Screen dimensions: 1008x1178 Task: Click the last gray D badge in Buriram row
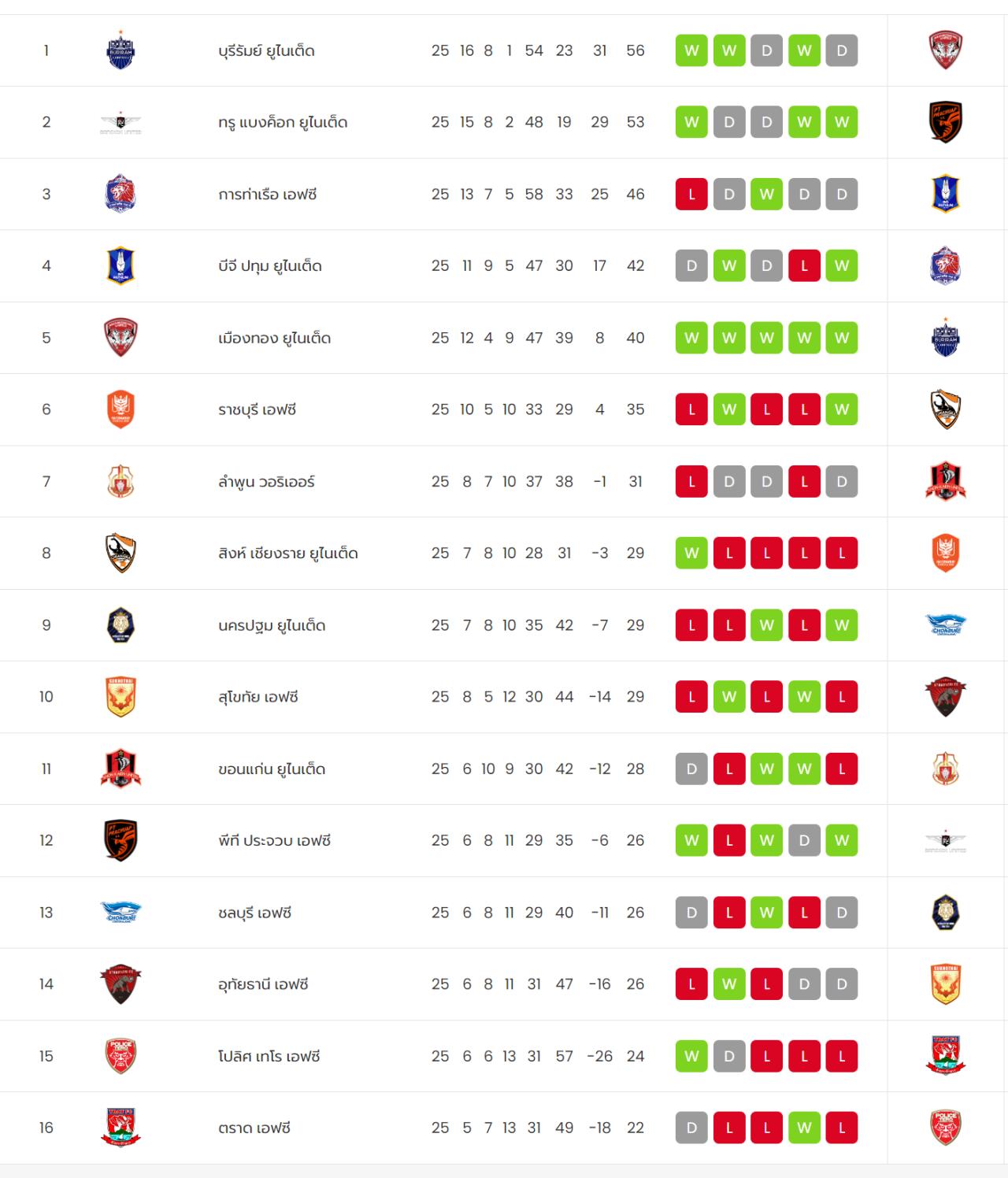tap(842, 50)
